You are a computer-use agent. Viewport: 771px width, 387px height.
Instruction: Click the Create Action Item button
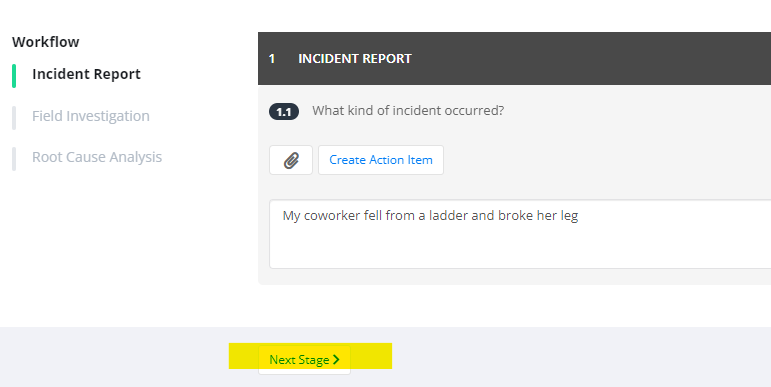(381, 160)
